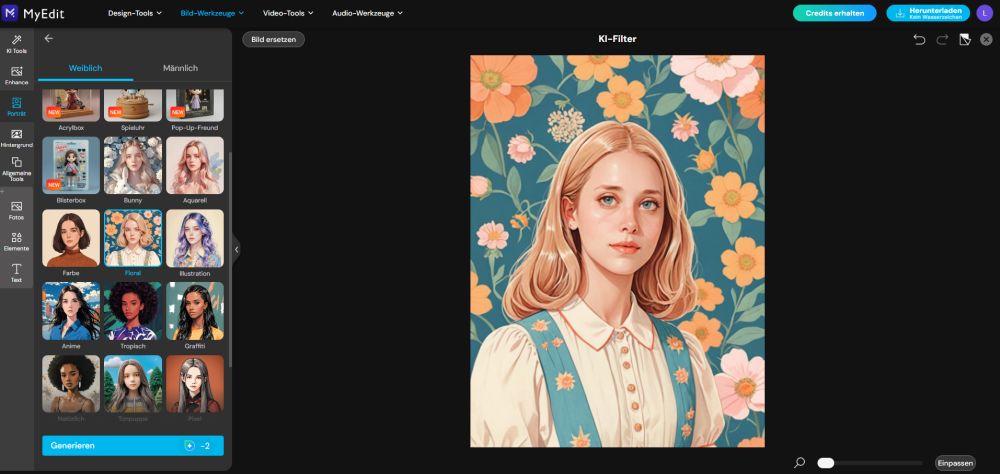This screenshot has width=1000, height=474.
Task: Open Allgemeine Tools in sidebar
Action: point(16,168)
